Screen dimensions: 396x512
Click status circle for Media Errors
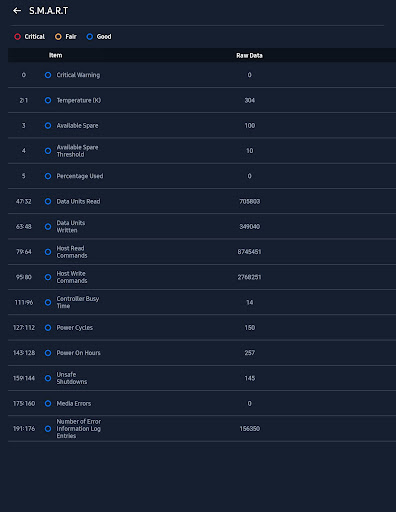click(48, 403)
